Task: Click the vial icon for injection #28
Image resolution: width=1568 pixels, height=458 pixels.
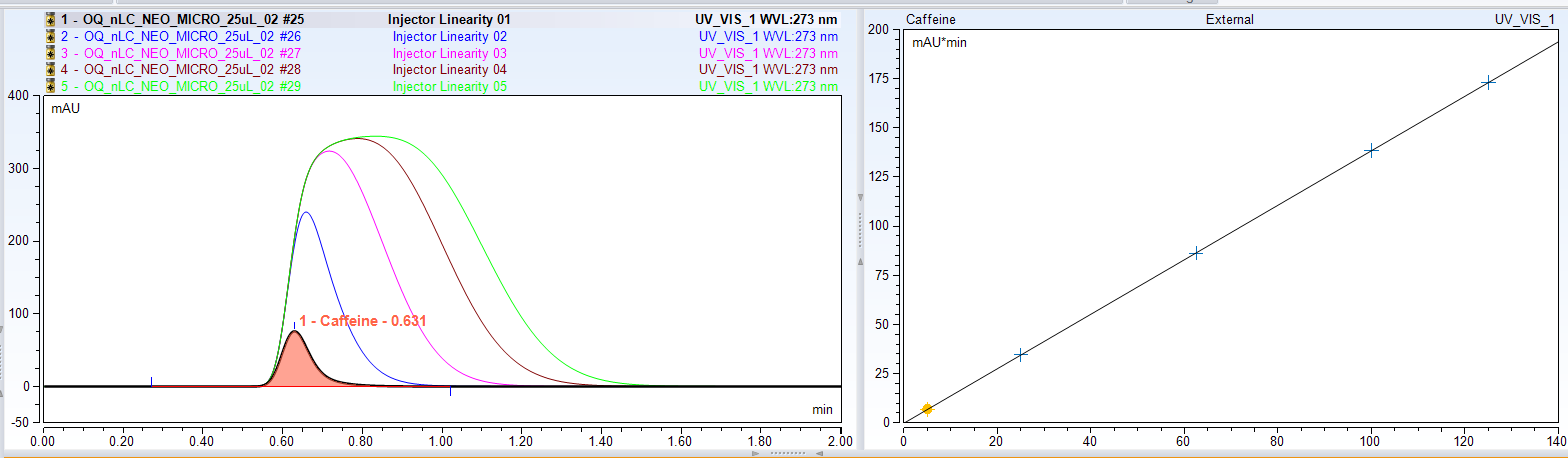Action: coord(50,70)
